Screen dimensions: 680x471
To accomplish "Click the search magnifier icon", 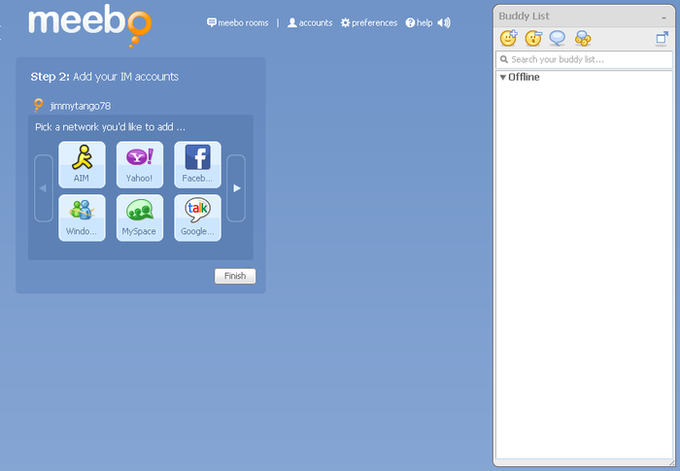I will [504, 59].
